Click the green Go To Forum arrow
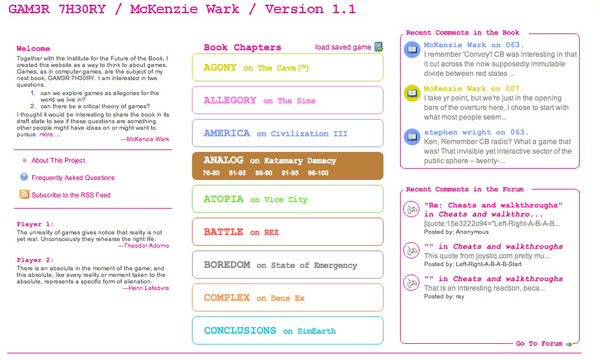Screen dimensions: 600x360 pos(569,344)
